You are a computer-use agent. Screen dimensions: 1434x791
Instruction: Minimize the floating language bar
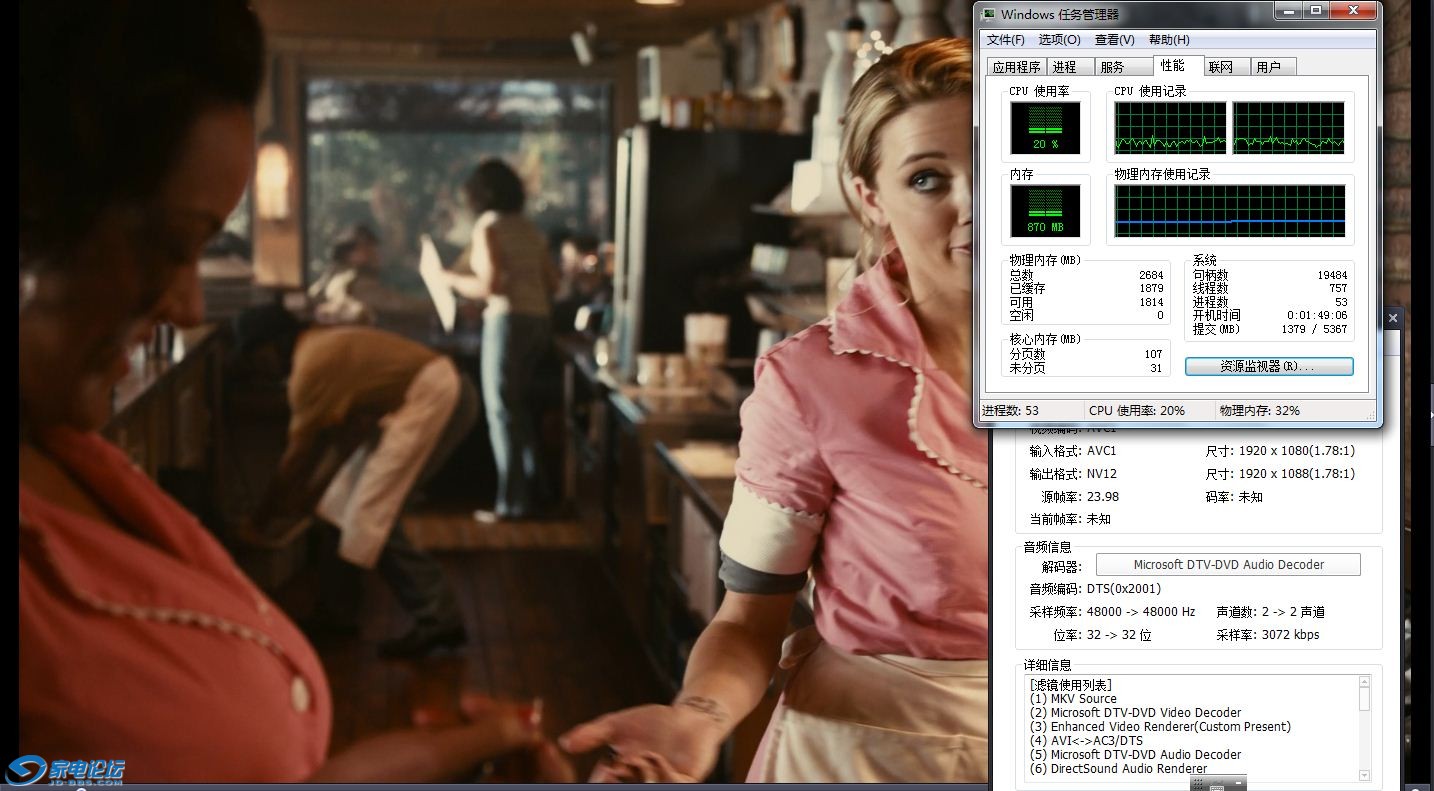(1238, 783)
